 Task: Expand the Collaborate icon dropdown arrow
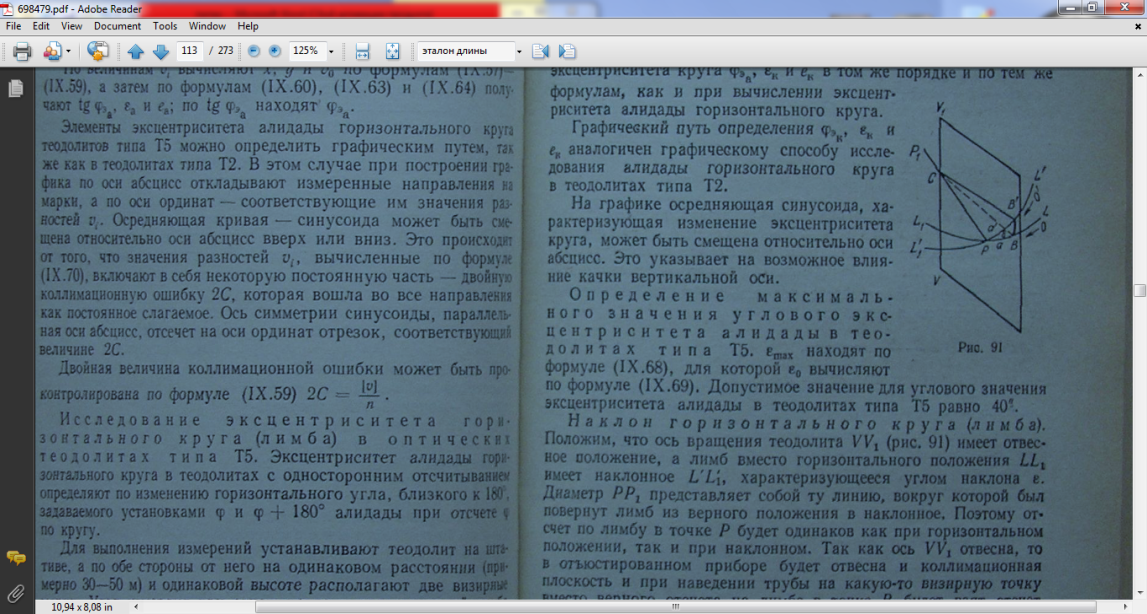(x=69, y=51)
